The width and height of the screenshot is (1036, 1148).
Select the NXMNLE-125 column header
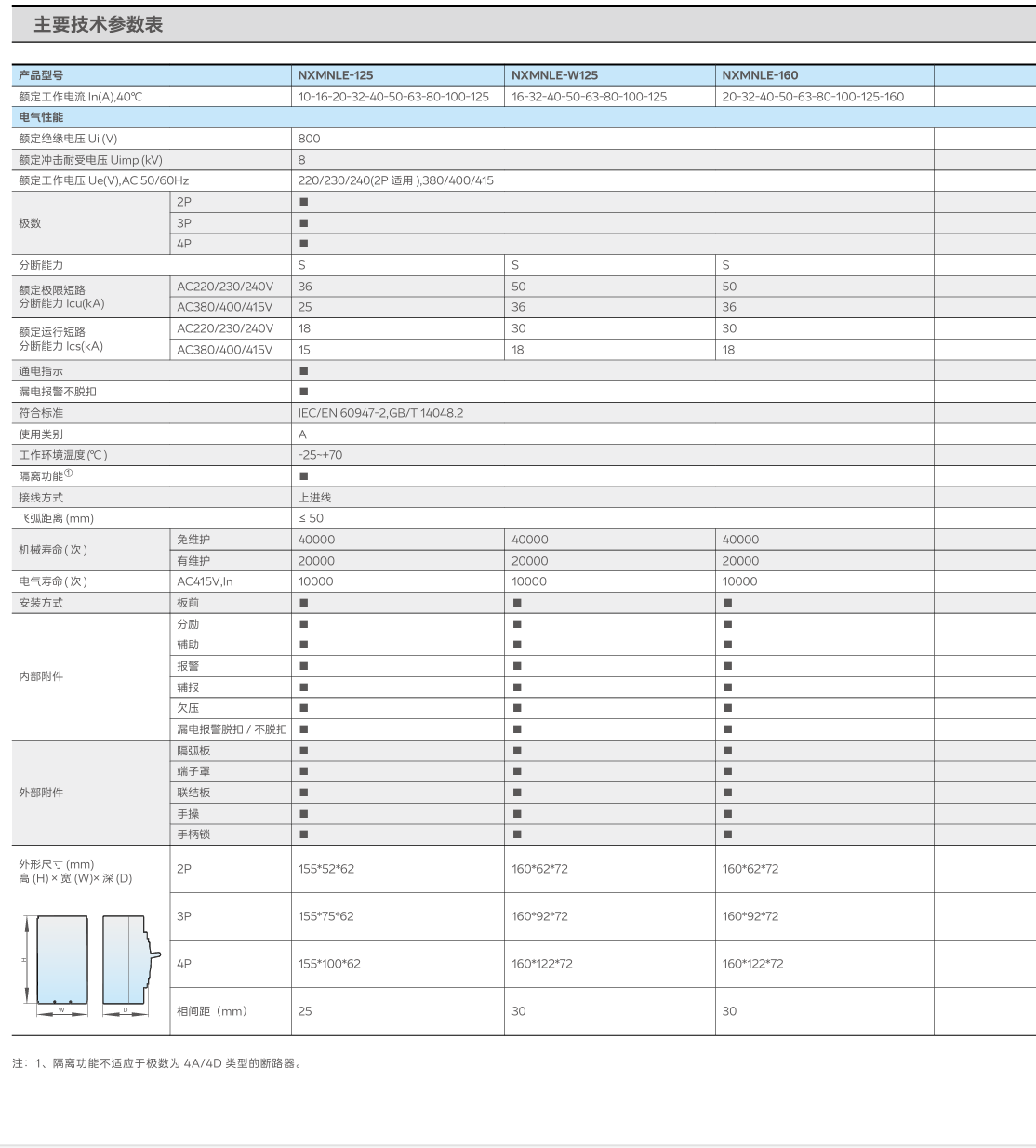pyautogui.click(x=336, y=75)
